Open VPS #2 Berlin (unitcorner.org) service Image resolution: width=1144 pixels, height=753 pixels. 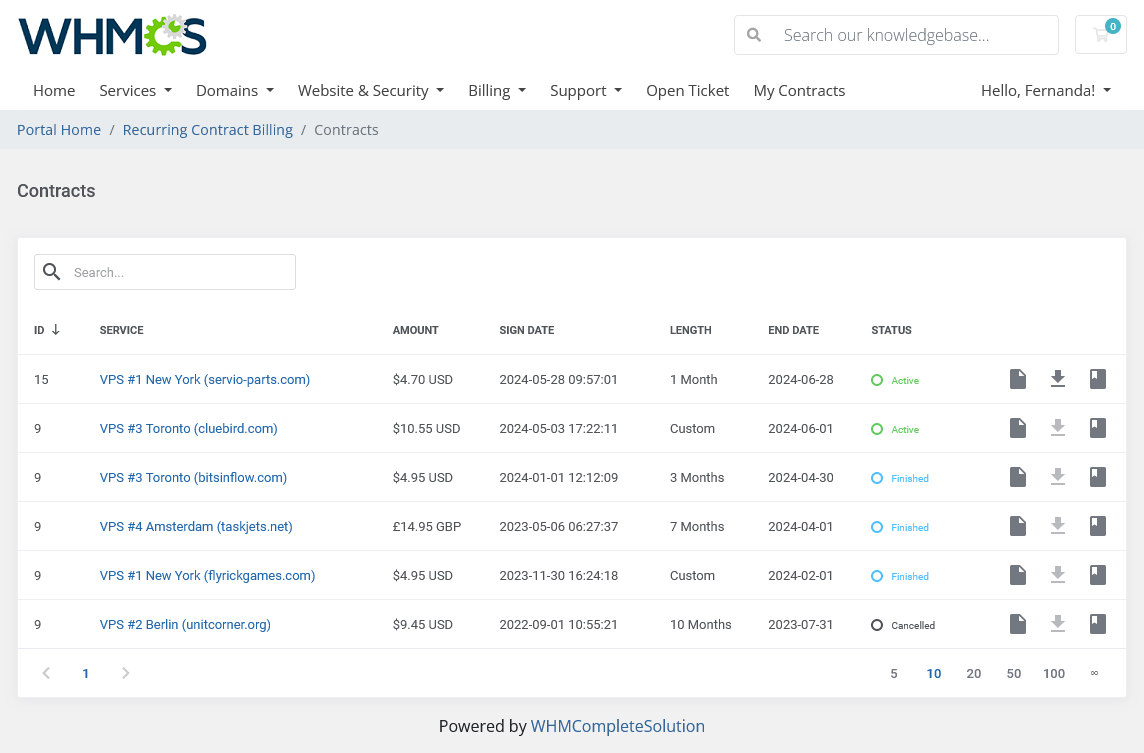185,624
